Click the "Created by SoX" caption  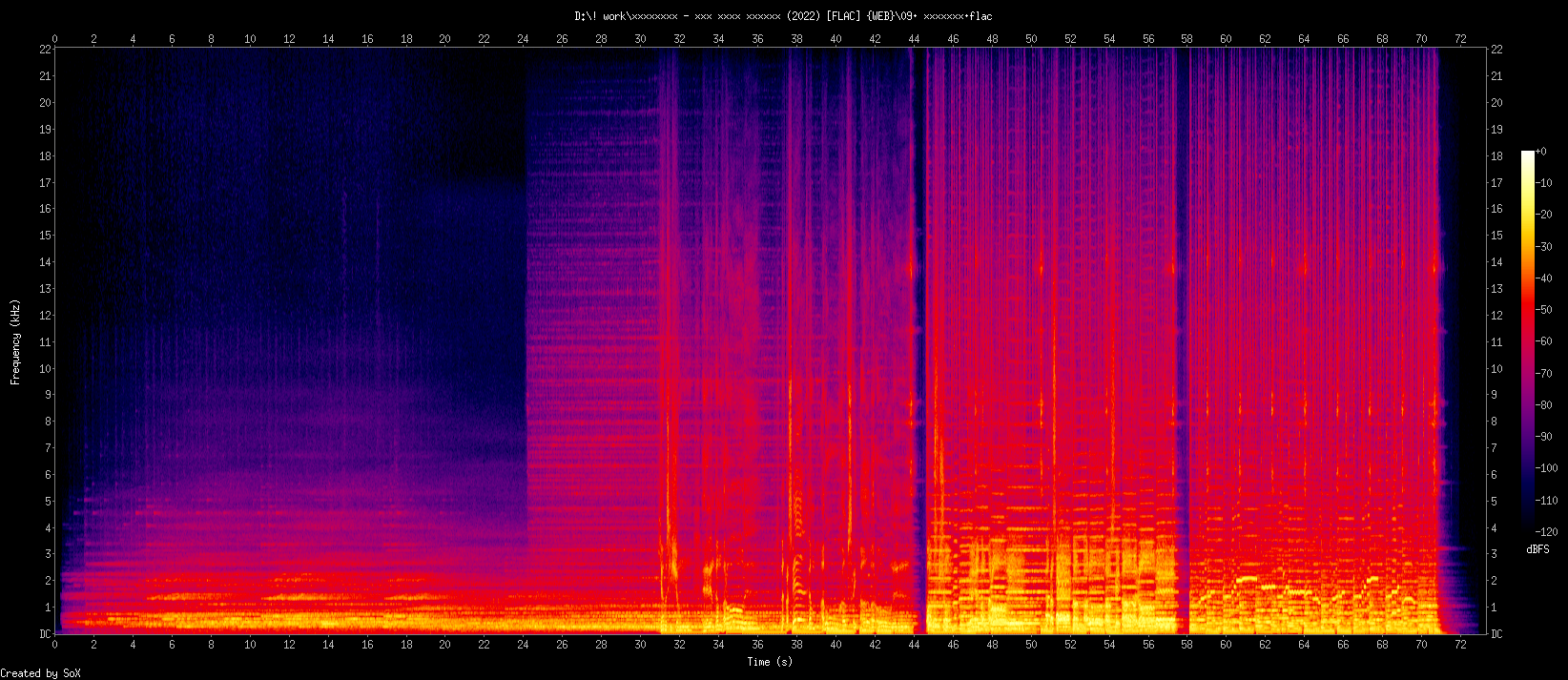tap(41, 673)
